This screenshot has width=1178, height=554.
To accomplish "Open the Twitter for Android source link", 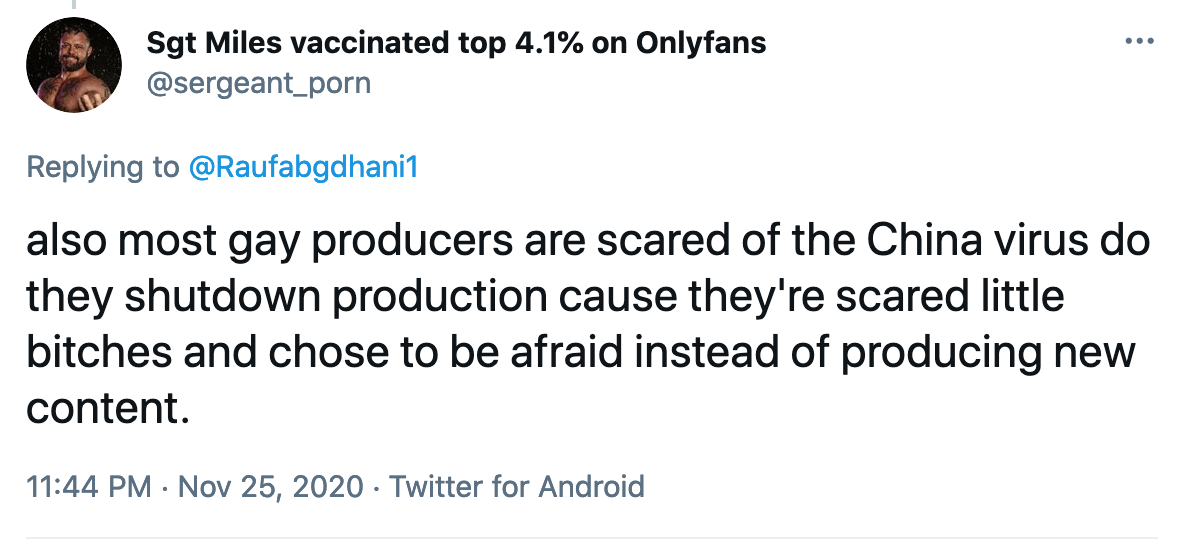I will coord(516,486).
